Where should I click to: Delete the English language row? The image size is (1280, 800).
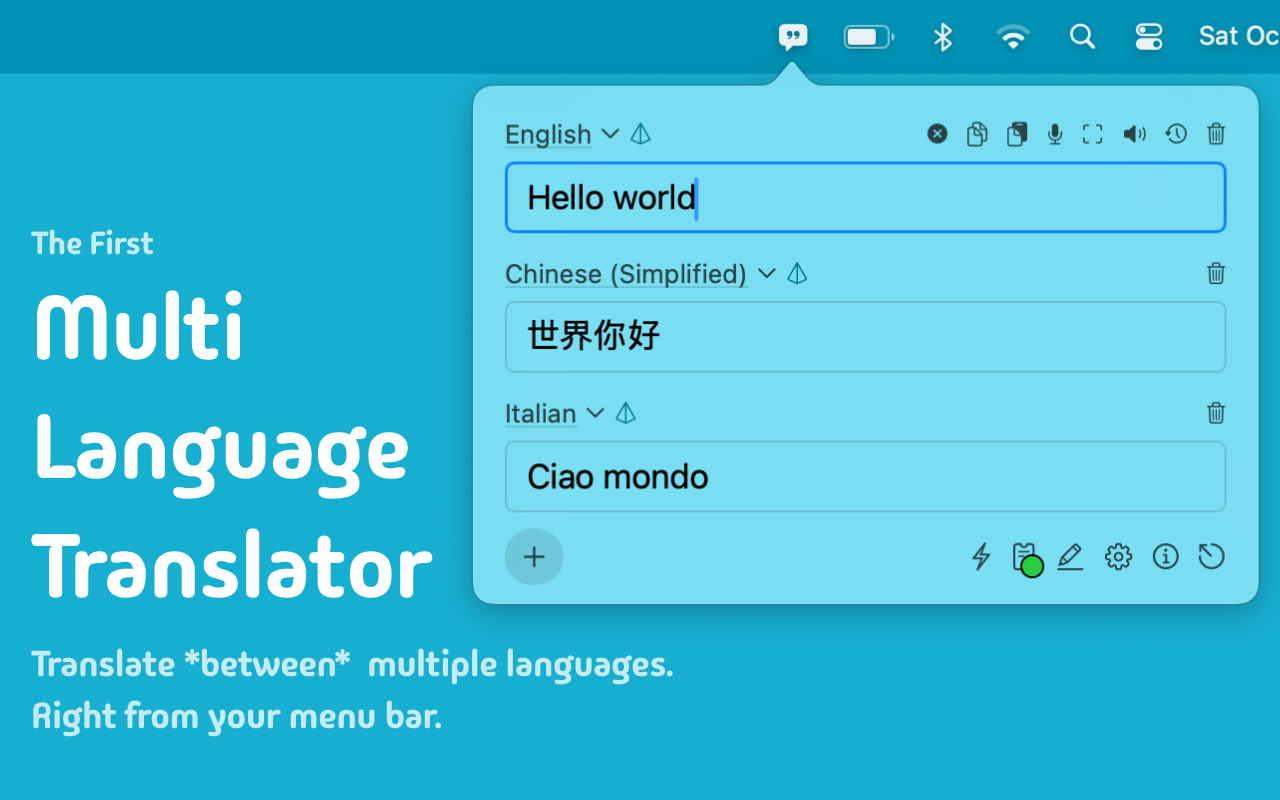[1216, 134]
